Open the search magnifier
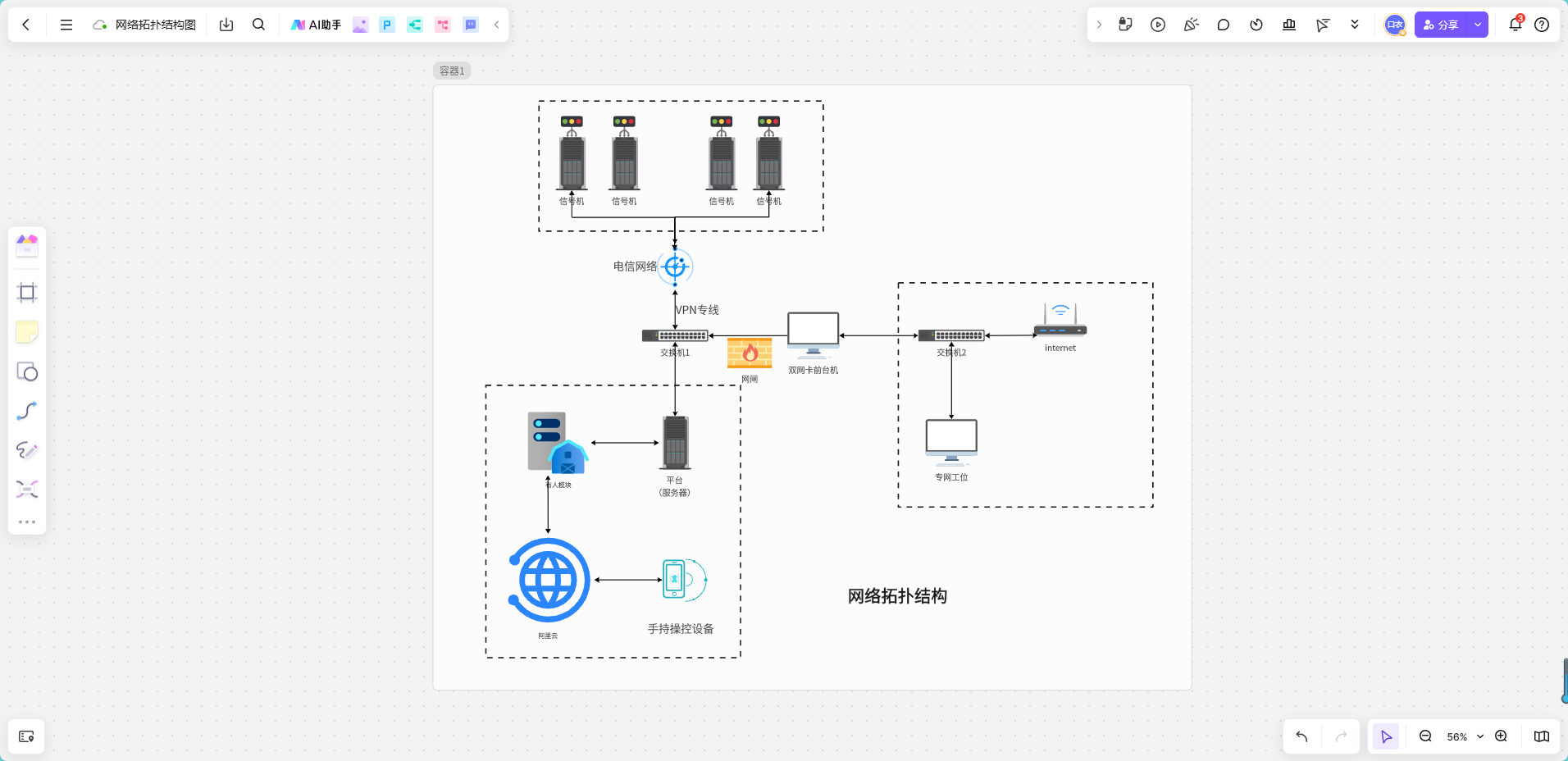This screenshot has height=761, width=1568. coord(258,25)
